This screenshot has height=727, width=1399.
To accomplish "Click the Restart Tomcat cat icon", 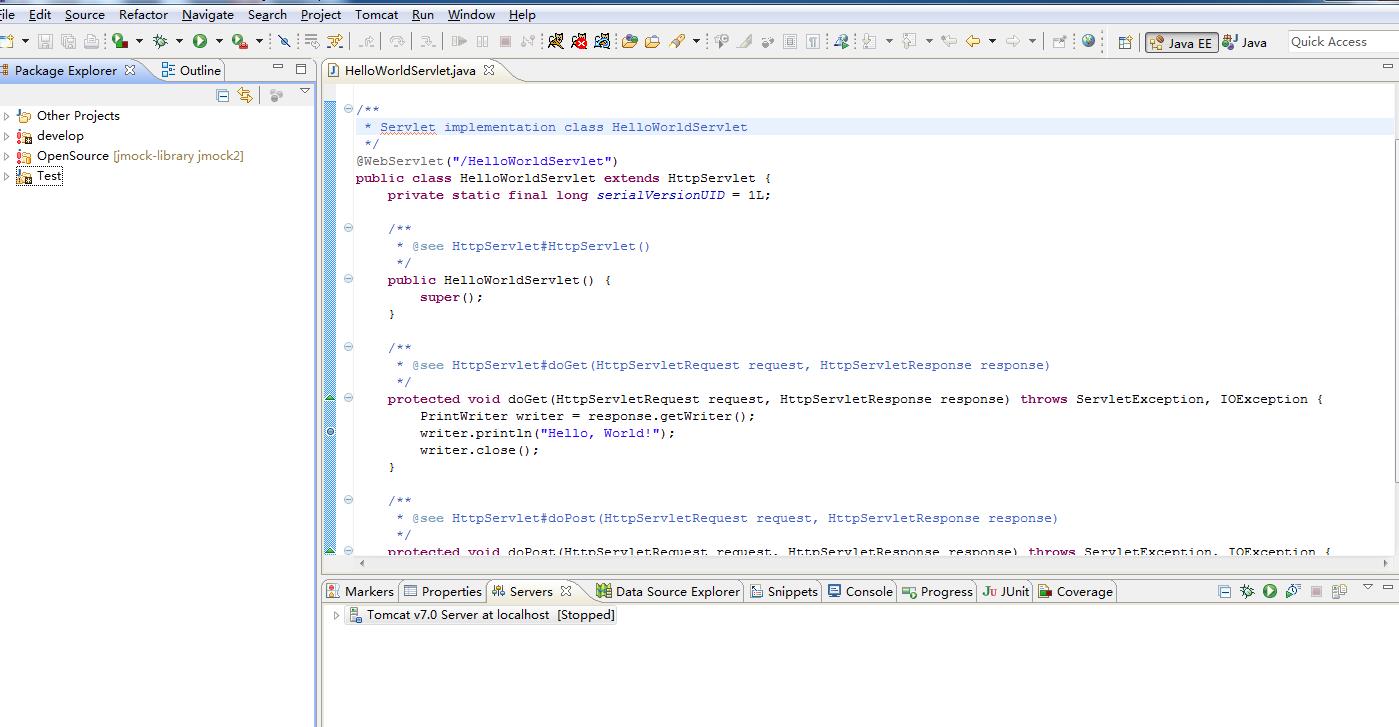I will [603, 41].
